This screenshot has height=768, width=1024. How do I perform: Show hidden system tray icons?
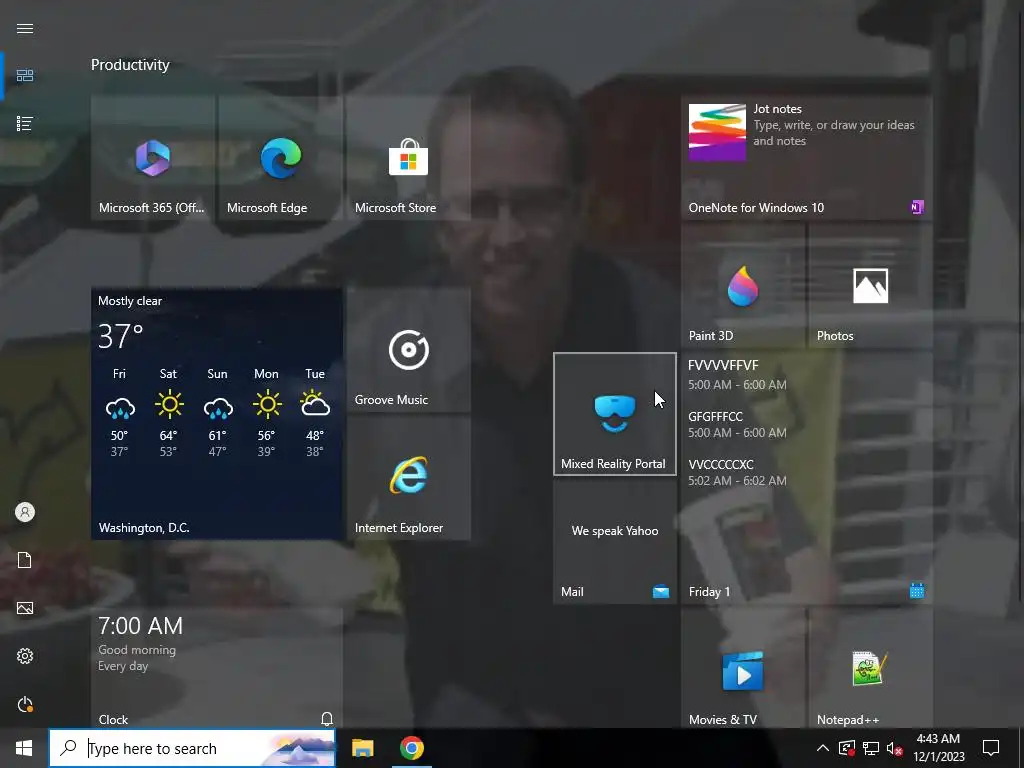(823, 748)
